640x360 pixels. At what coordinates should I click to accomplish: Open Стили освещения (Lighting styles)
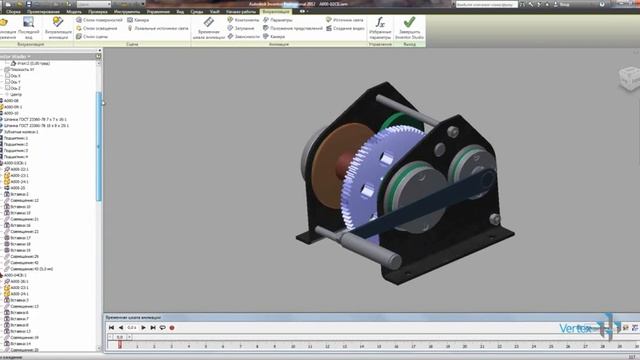97,28
